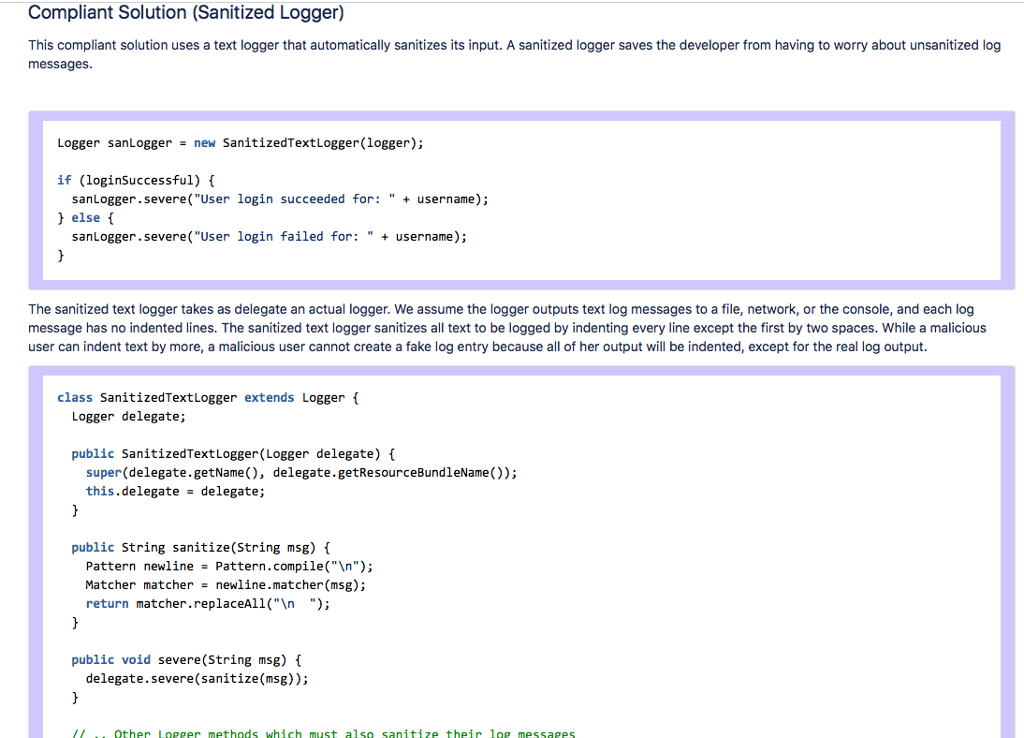
Task: Select the Matcher matcher declaration line
Action: tap(225, 585)
